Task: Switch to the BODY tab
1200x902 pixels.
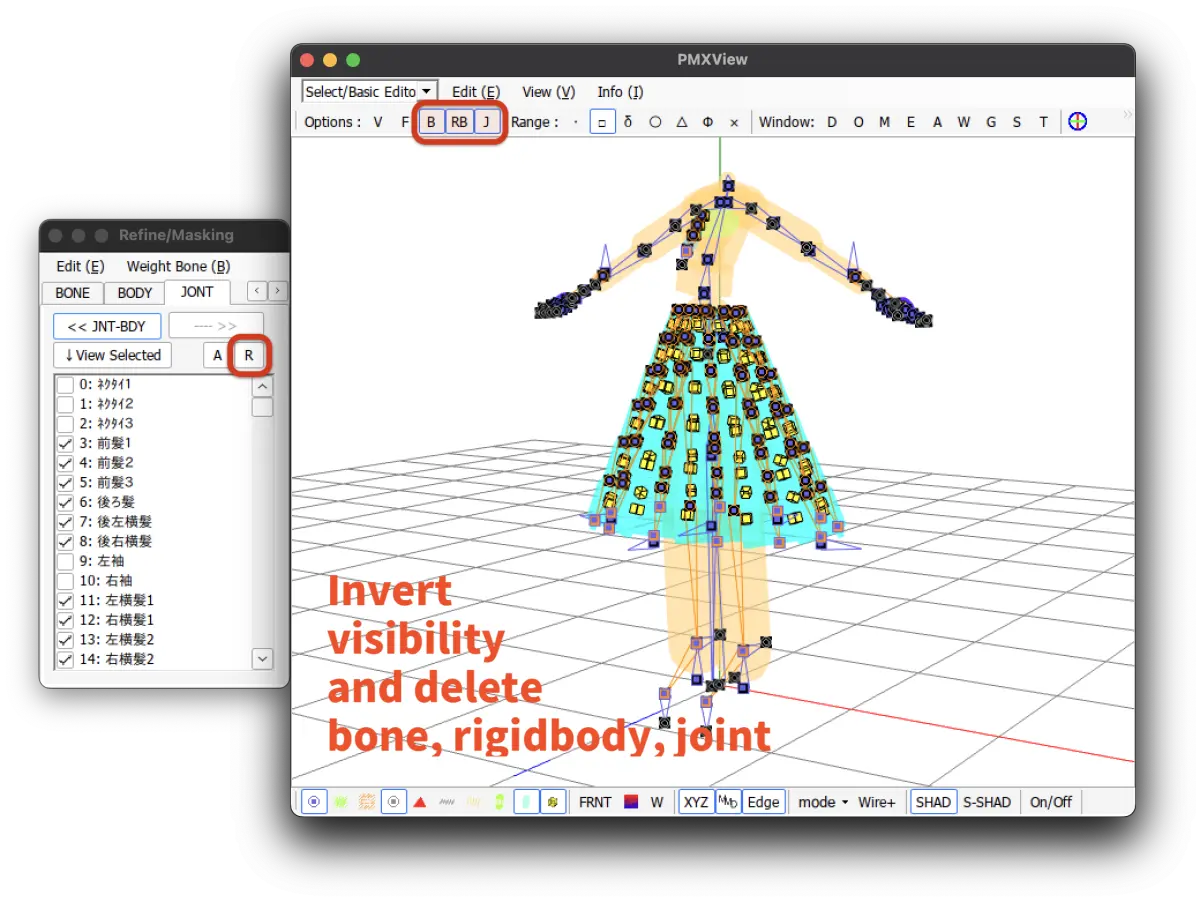Action: pos(135,293)
